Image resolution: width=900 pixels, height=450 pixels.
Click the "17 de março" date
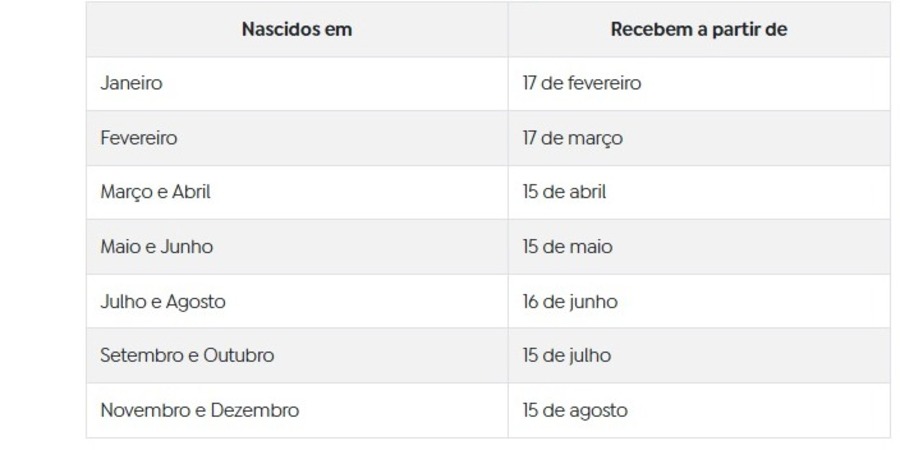coord(572,138)
